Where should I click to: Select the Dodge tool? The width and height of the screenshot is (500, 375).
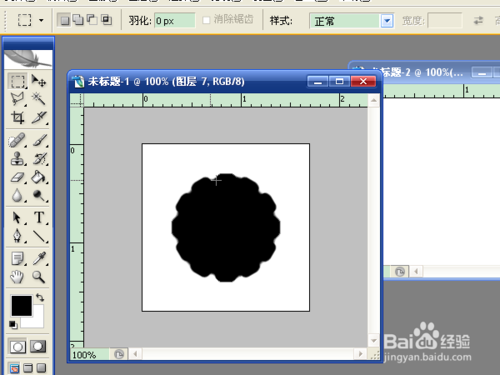39,195
